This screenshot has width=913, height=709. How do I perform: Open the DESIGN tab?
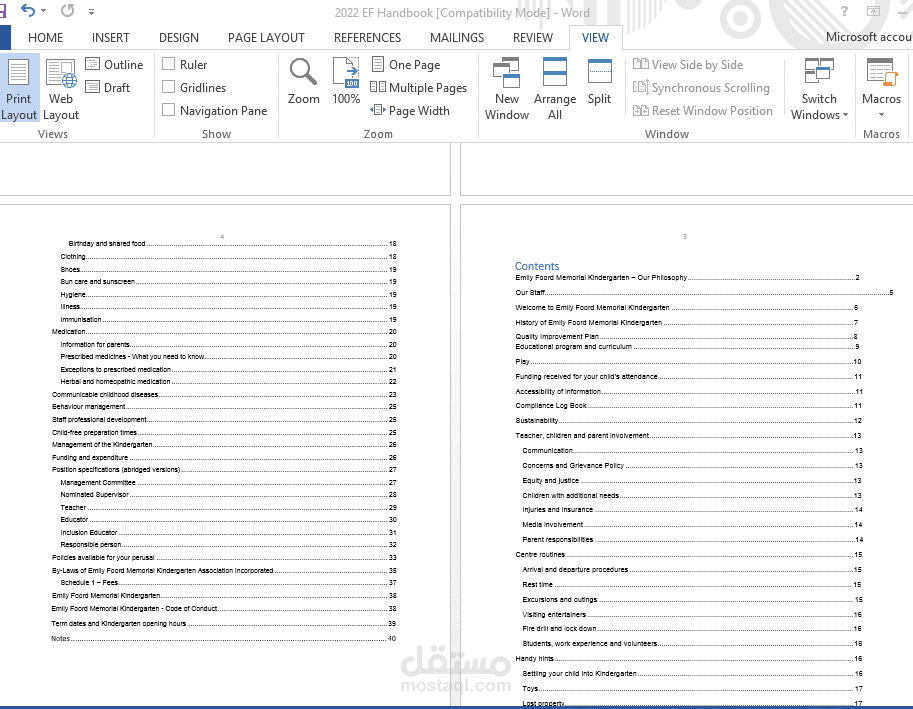click(x=179, y=38)
